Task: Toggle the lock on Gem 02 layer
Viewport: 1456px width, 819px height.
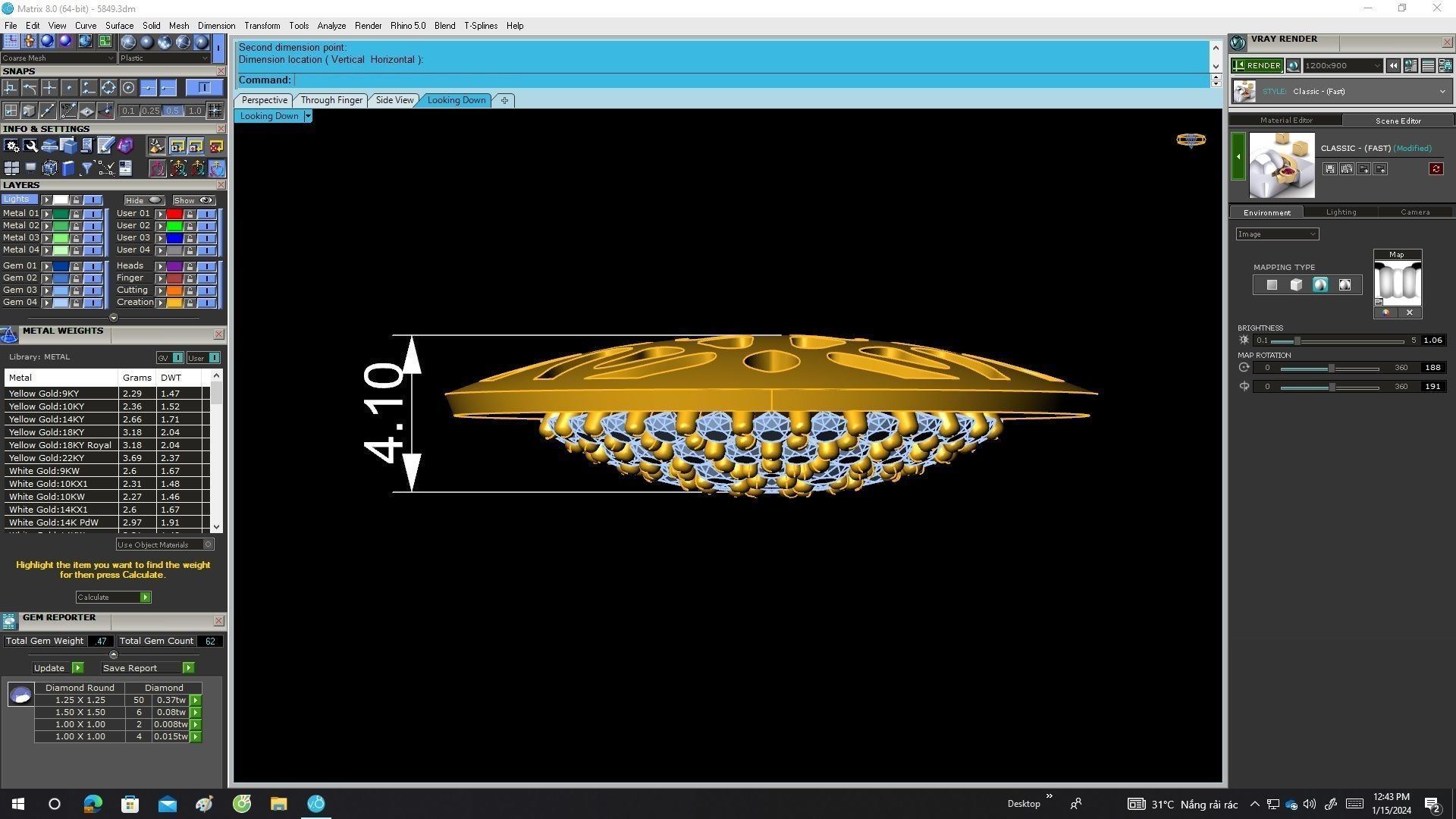Action: [x=76, y=278]
